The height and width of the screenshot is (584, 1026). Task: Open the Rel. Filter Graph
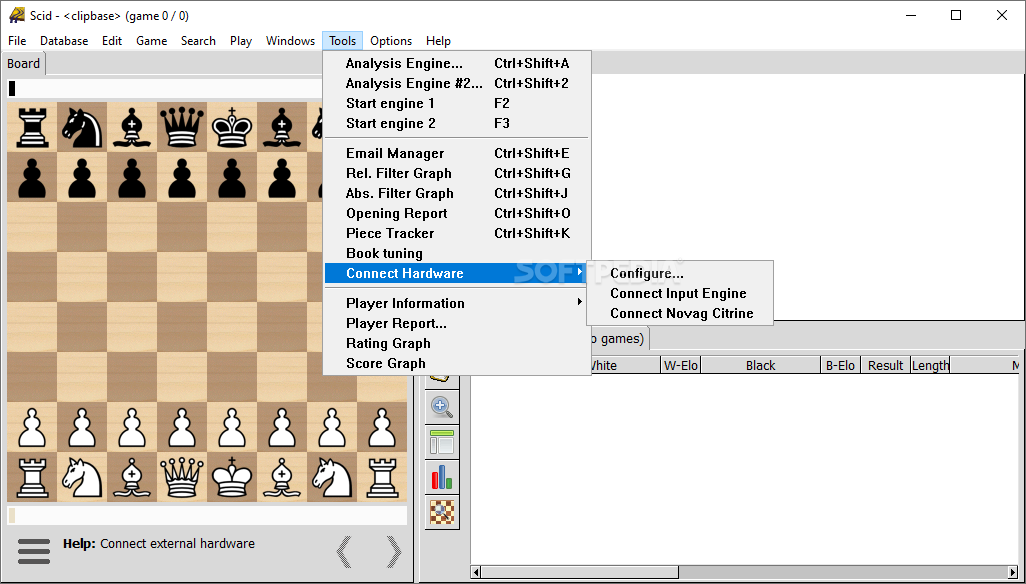[x=457, y=173]
